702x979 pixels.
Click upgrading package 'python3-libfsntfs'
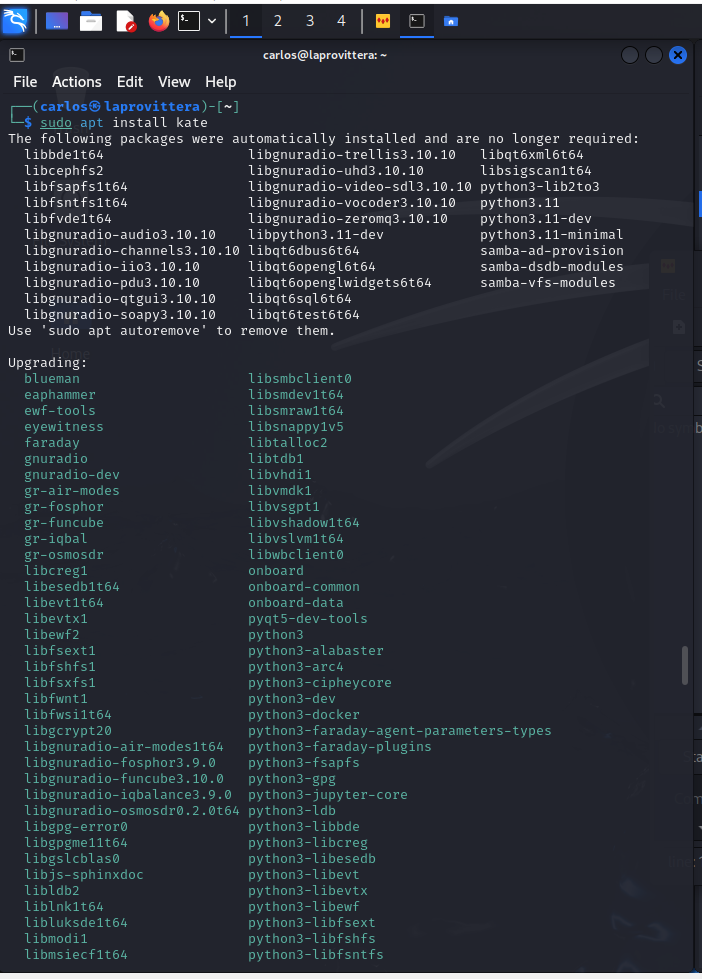(316, 954)
